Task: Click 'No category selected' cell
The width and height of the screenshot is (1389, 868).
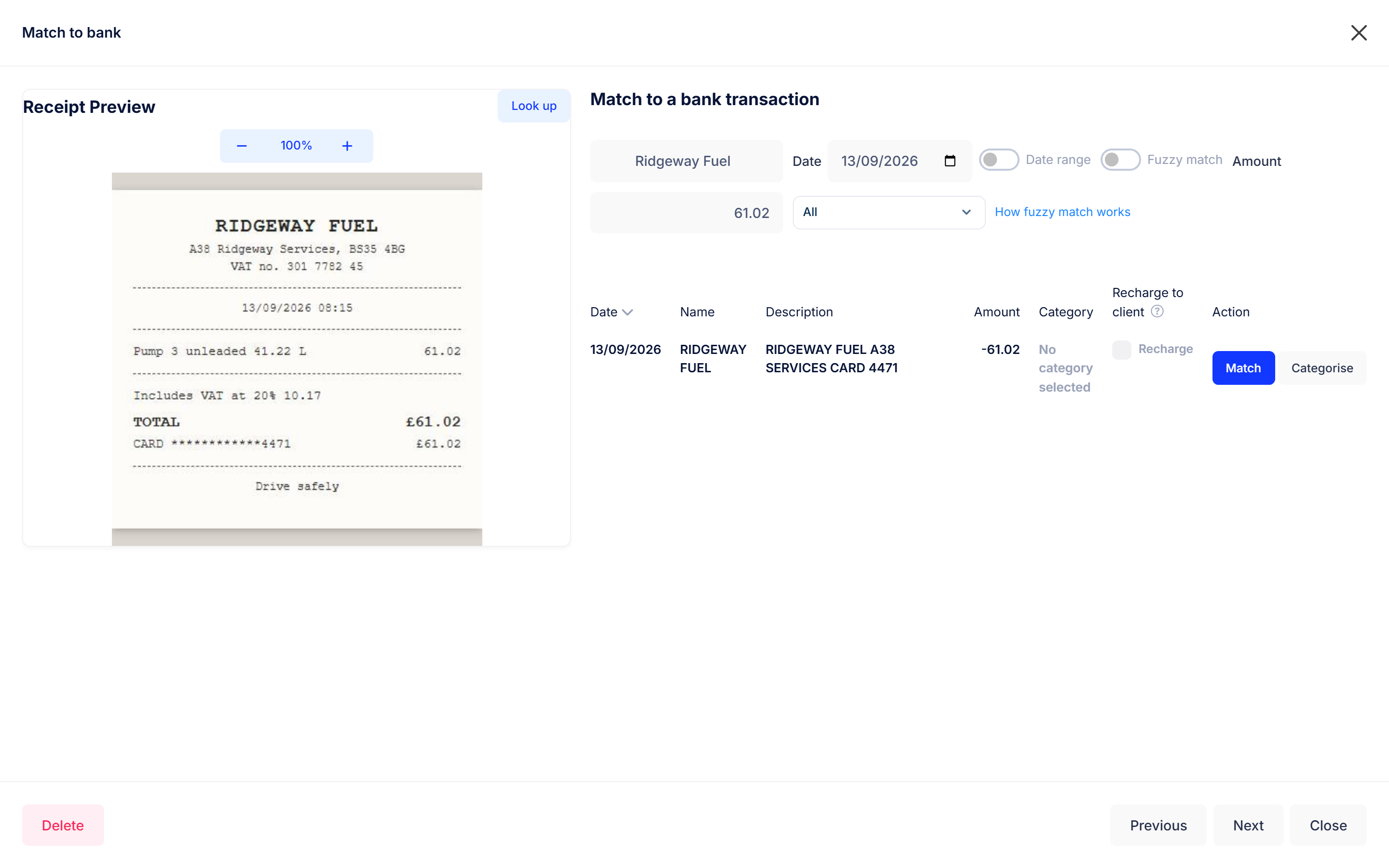Action: pyautogui.click(x=1065, y=368)
